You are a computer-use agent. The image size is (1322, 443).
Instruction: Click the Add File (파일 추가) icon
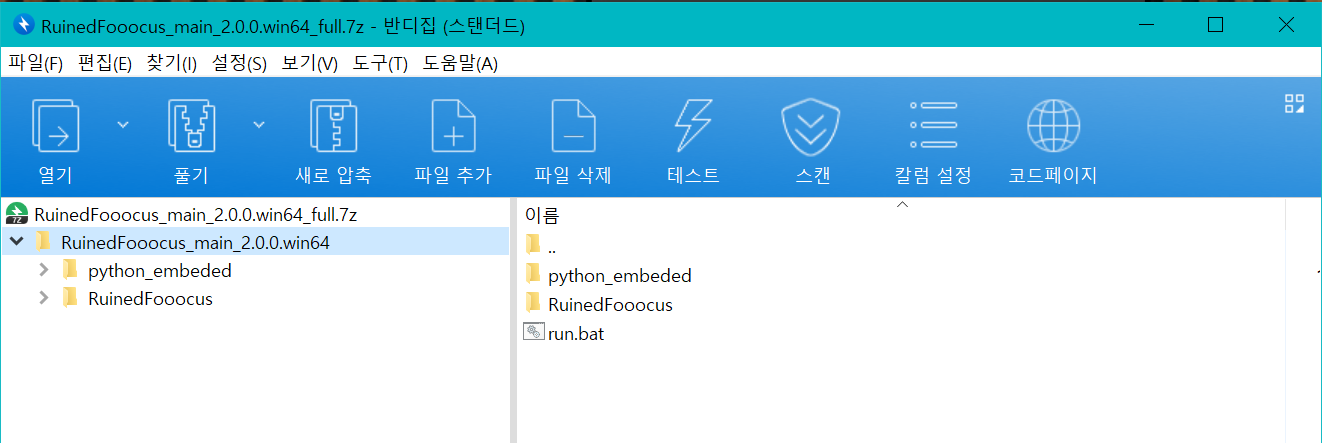[x=453, y=126]
